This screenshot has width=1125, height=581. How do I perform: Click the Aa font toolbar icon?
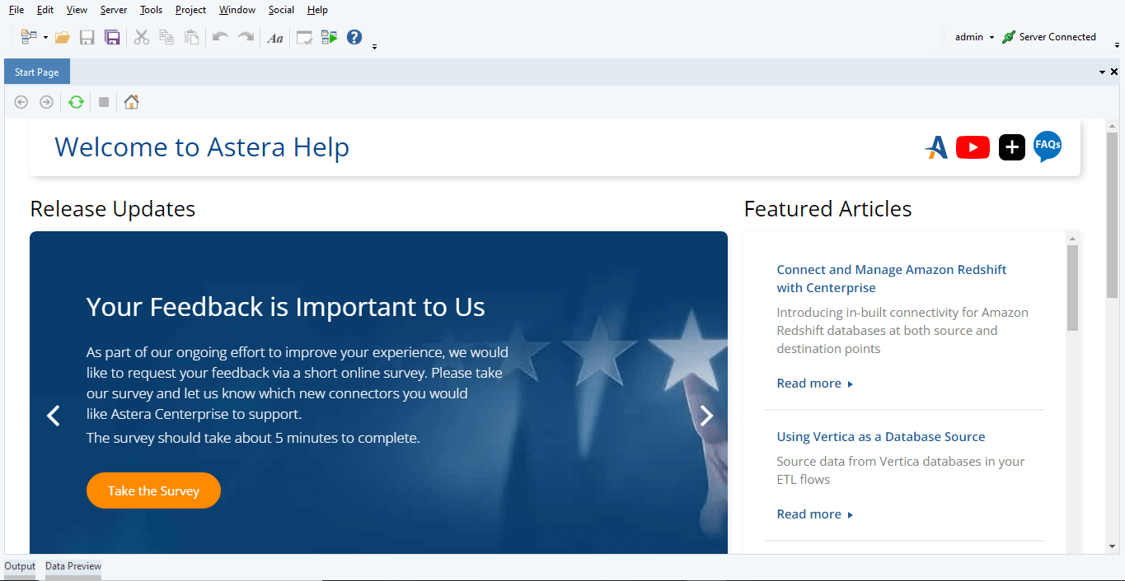pos(275,38)
